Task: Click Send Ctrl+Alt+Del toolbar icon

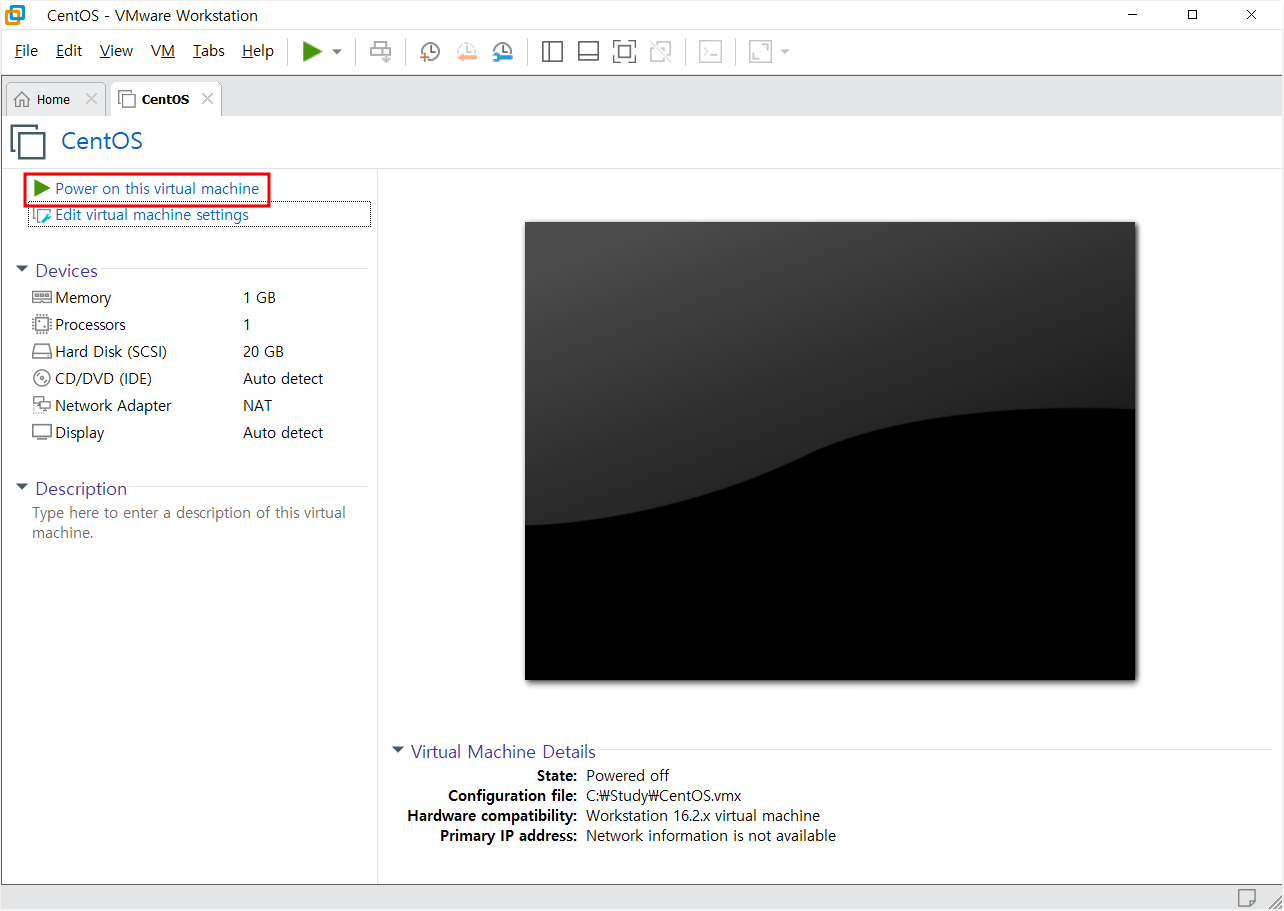Action: point(381,51)
